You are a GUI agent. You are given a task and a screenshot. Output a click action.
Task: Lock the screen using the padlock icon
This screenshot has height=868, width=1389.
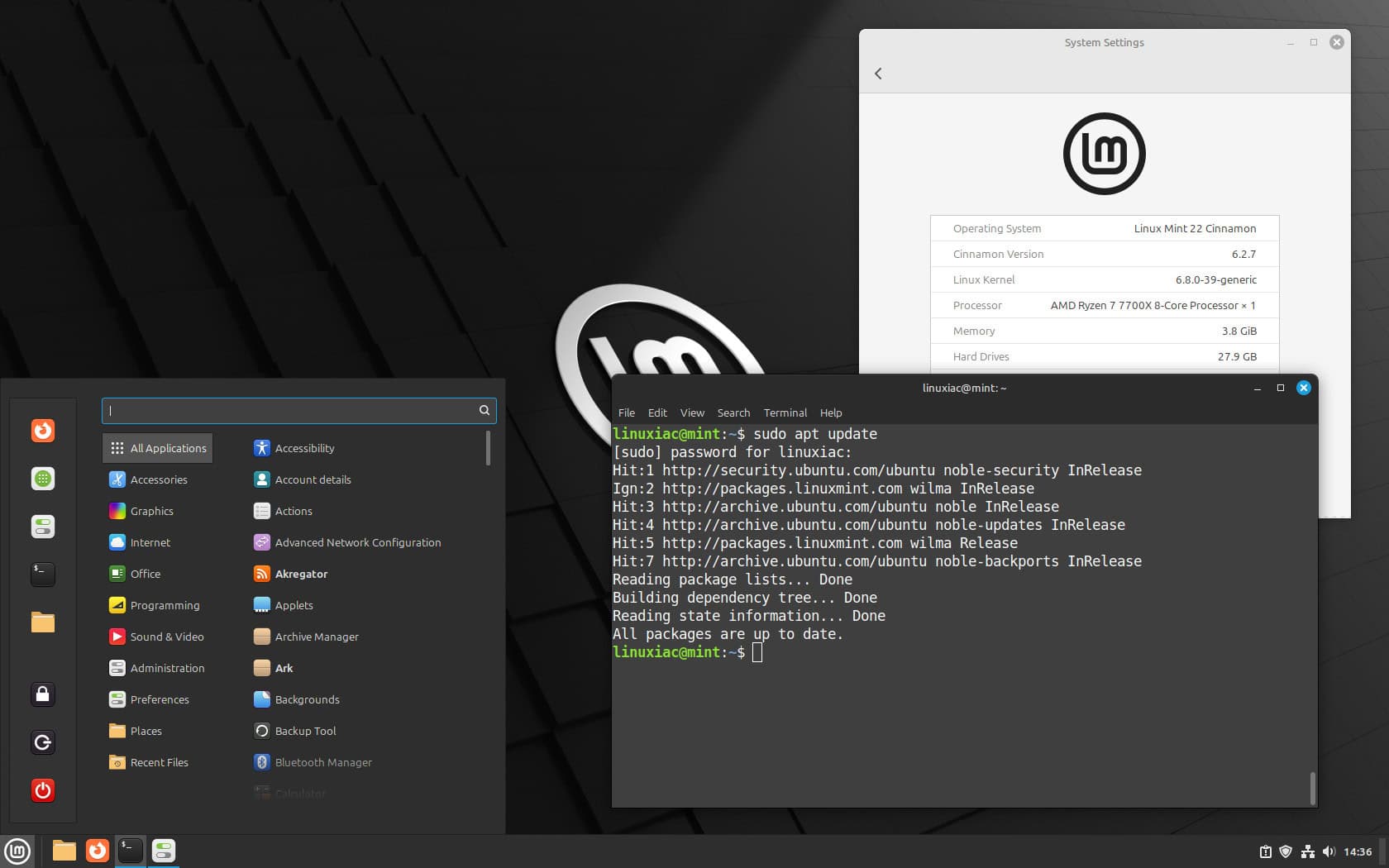pos(42,694)
